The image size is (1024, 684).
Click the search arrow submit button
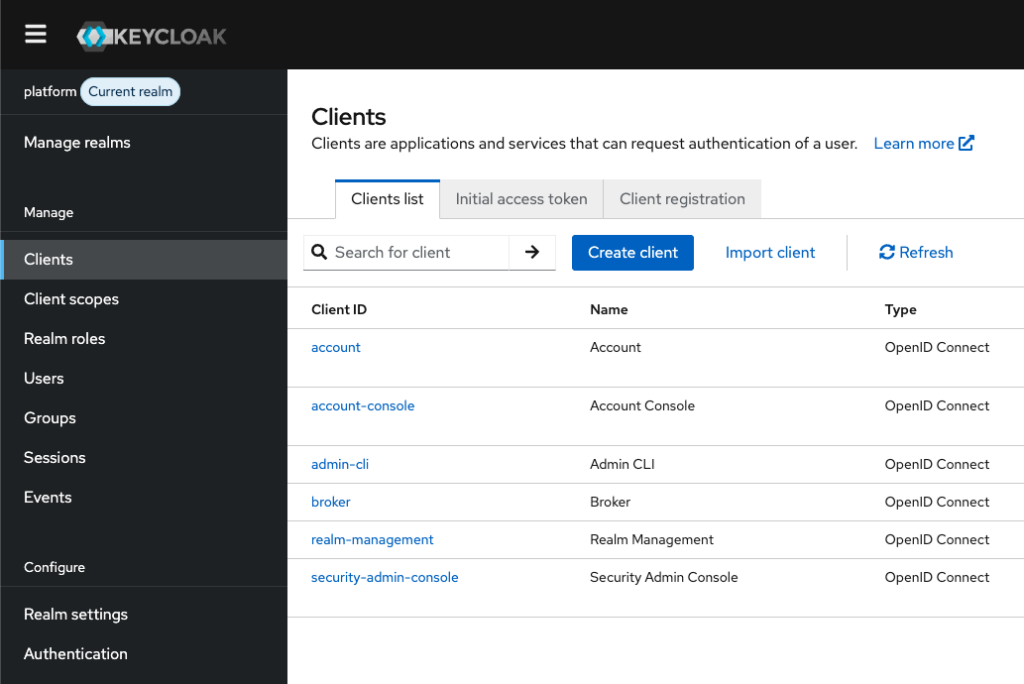click(x=532, y=253)
